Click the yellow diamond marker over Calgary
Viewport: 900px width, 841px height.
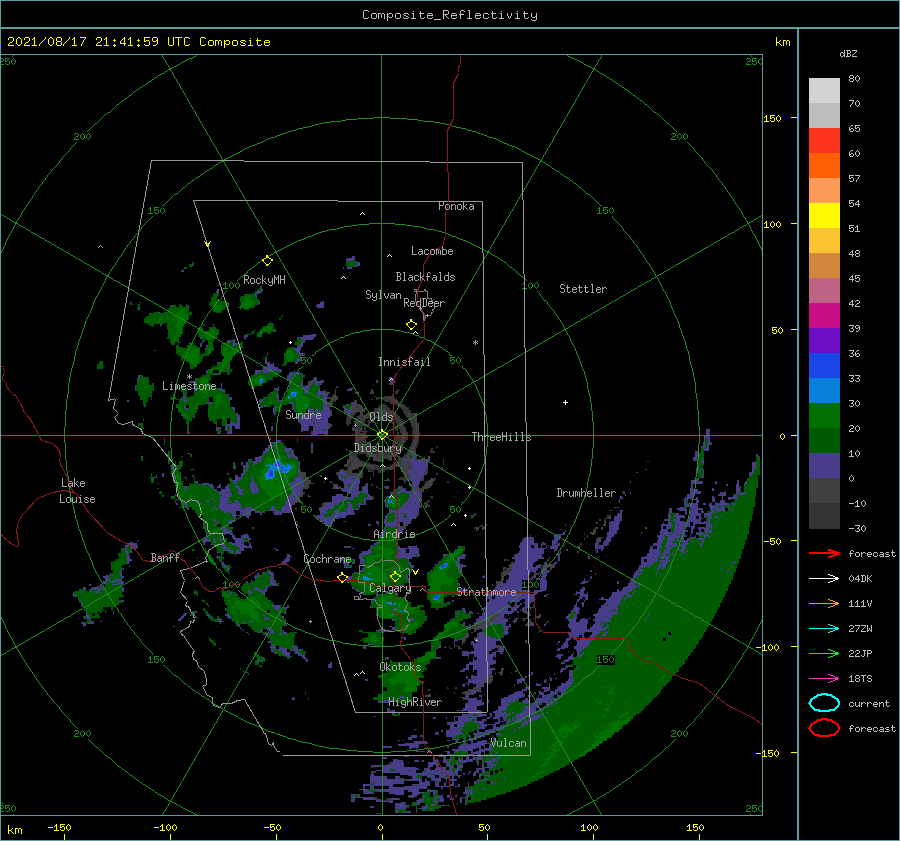(395, 576)
